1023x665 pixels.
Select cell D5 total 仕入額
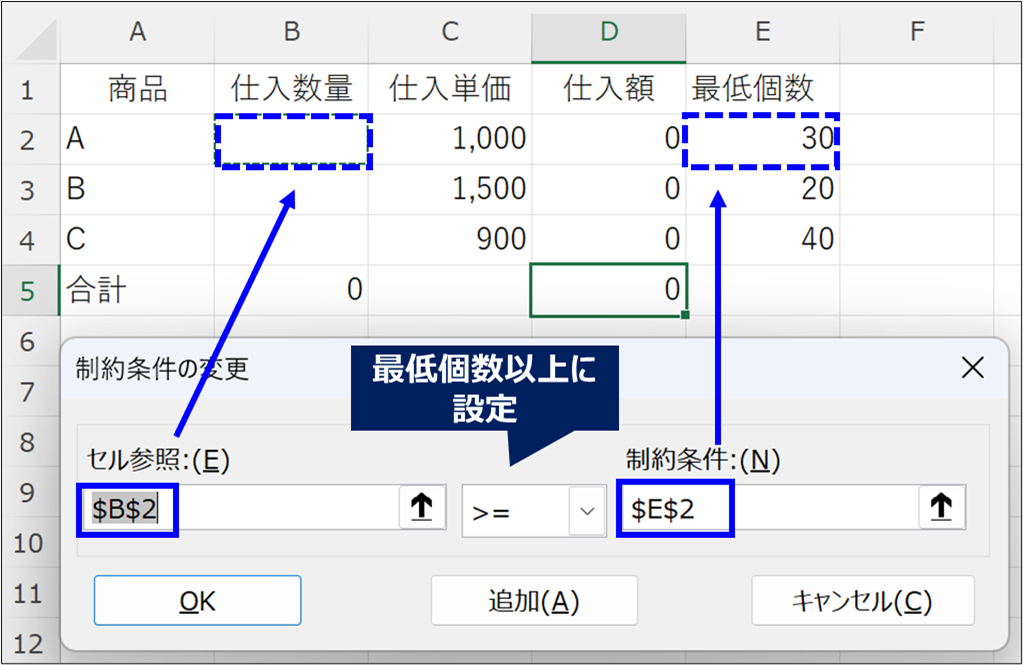(608, 291)
